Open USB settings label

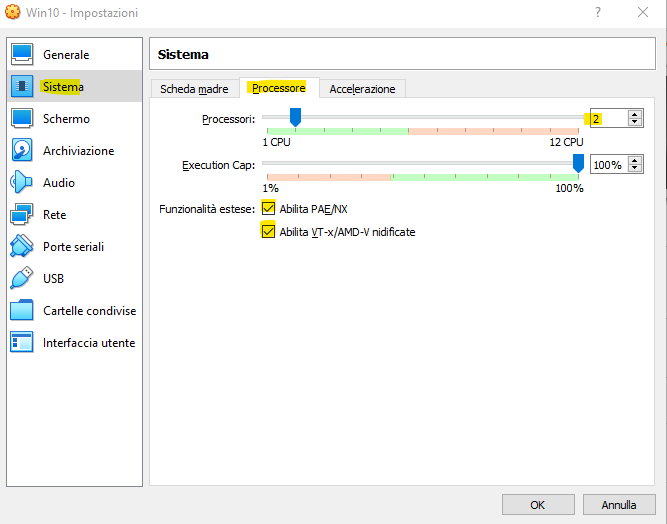pos(53,279)
